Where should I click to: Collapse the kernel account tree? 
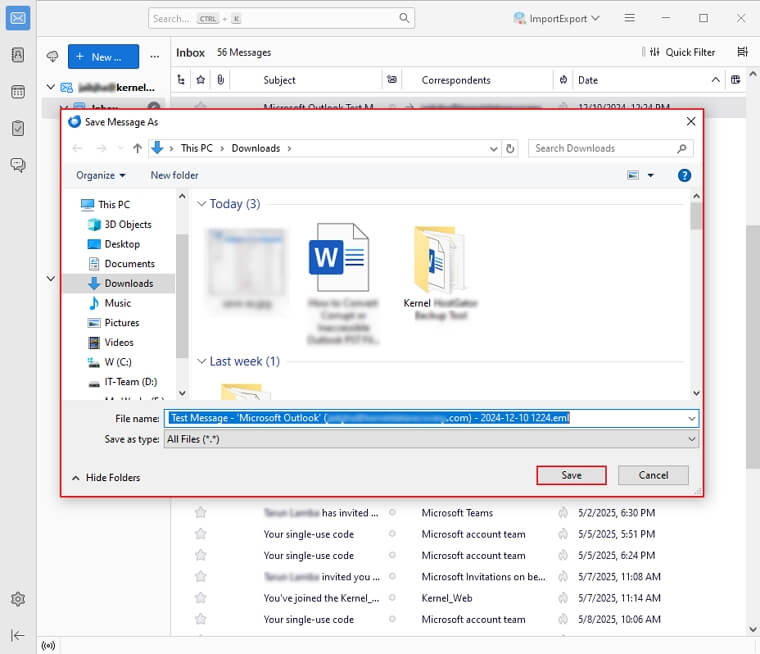click(50, 87)
